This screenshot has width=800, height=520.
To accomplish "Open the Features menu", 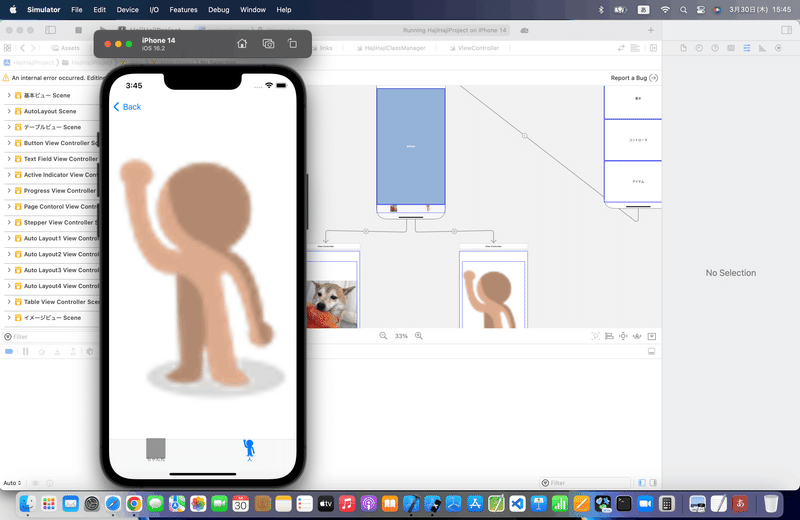I will point(183,10).
